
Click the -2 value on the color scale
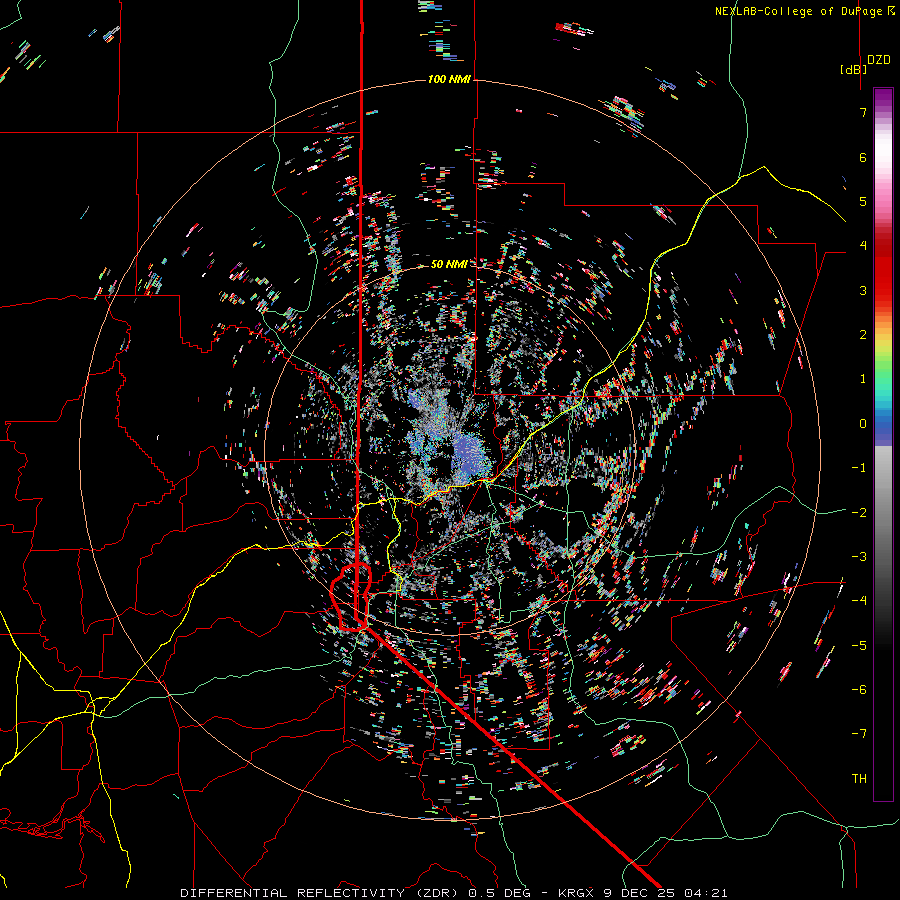[x=859, y=513]
